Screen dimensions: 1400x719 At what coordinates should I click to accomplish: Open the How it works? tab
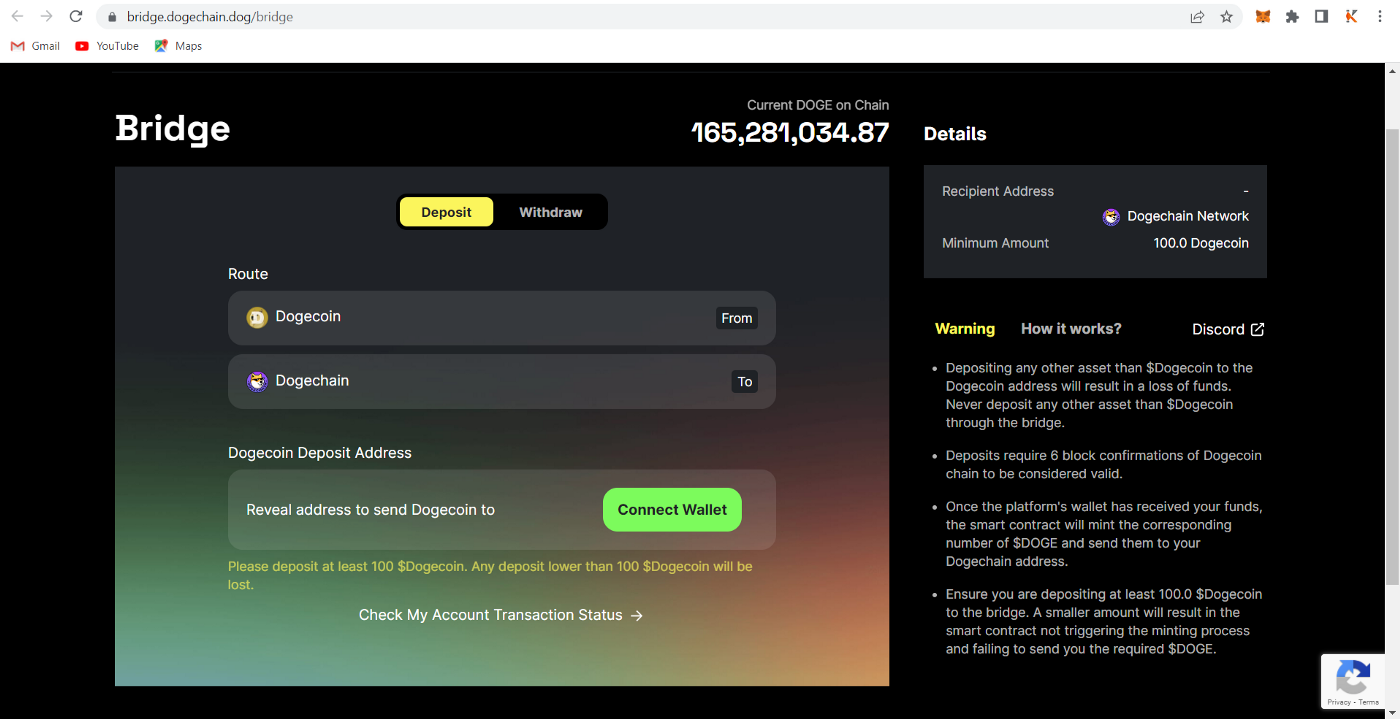coord(1071,329)
